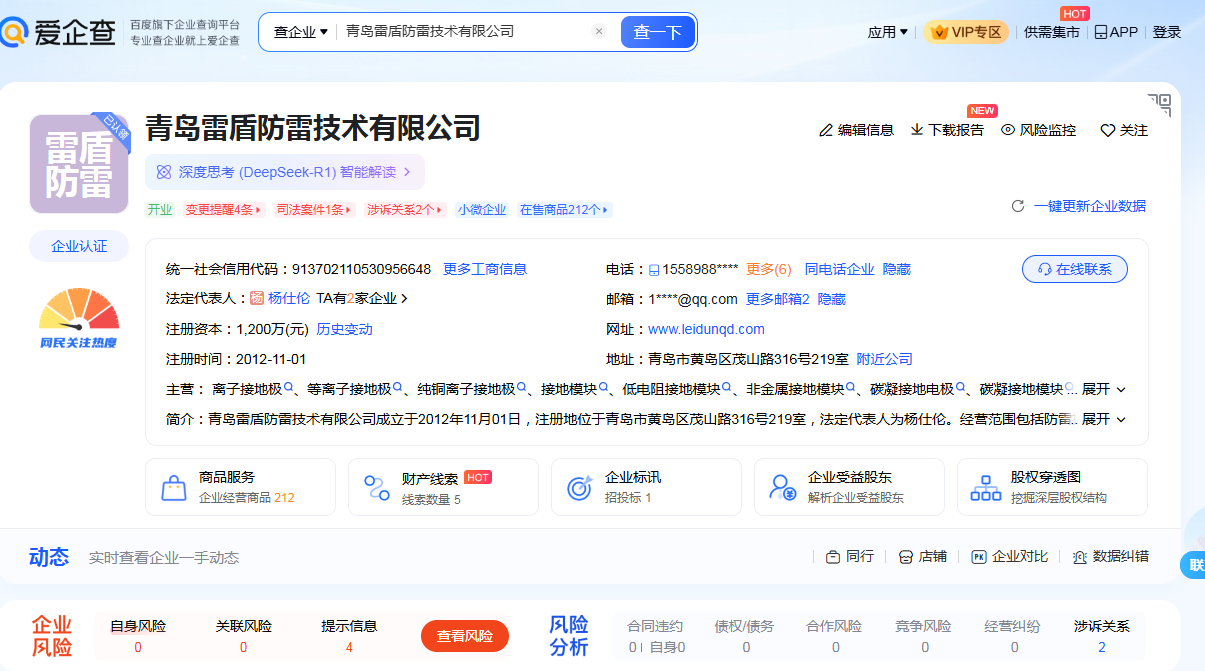Open the 更多邮箱2 link
Image resolution: width=1205 pixels, height=671 pixels.
point(778,299)
